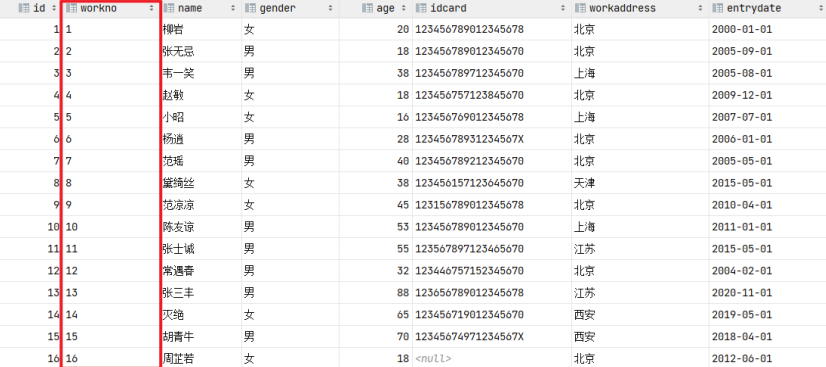Image resolution: width=826 pixels, height=367 pixels.
Task: Sort by name using its sort arrows
Action: point(233,8)
